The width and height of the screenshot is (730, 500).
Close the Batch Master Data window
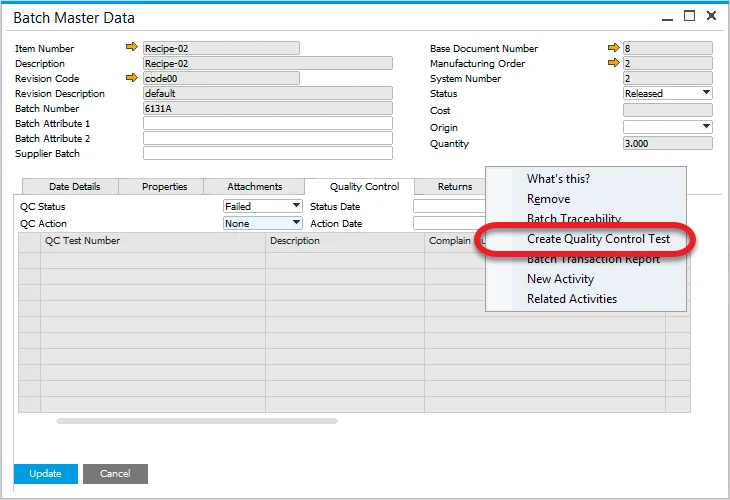[711, 16]
